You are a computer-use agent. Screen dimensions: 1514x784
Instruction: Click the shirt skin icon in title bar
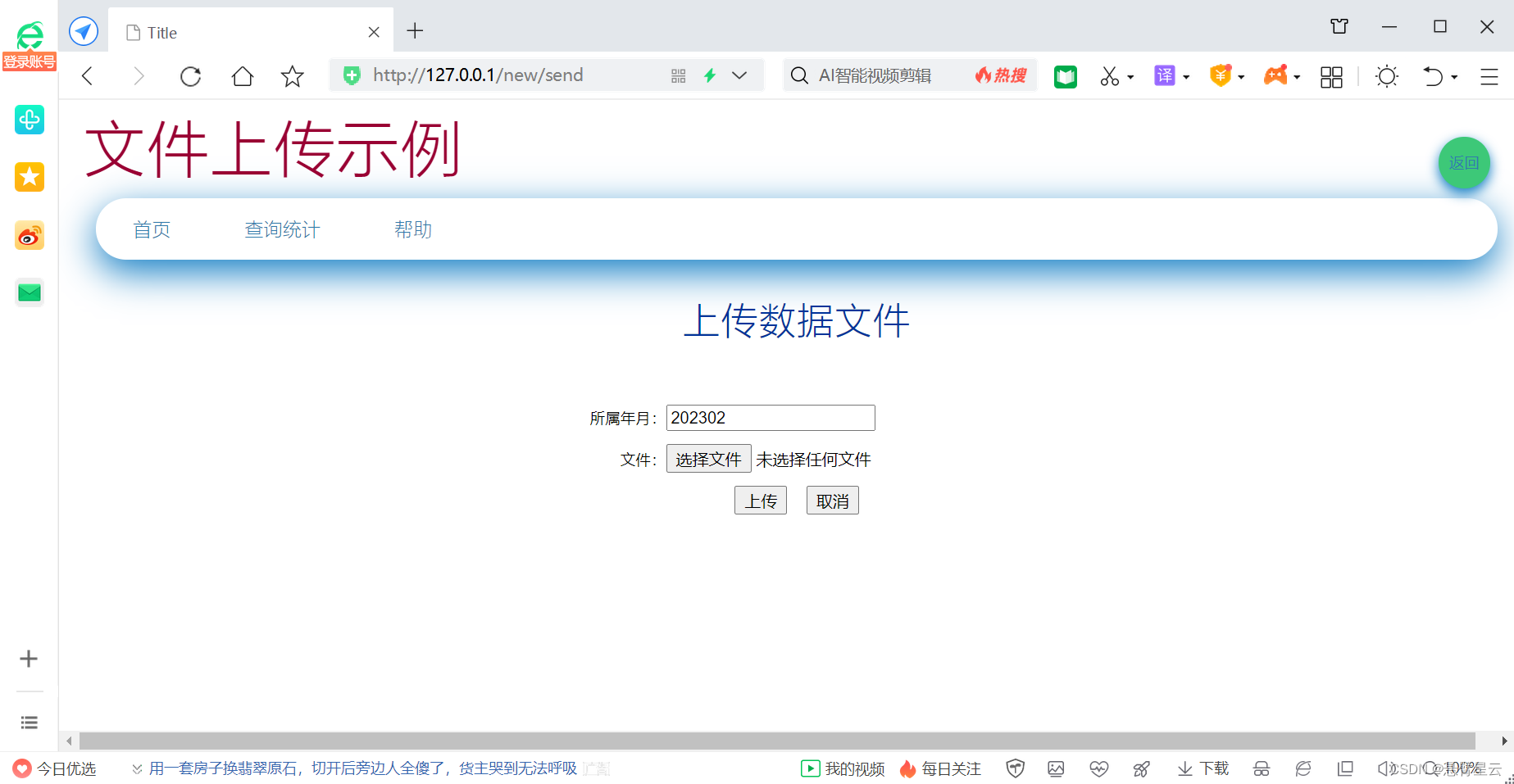[1339, 26]
